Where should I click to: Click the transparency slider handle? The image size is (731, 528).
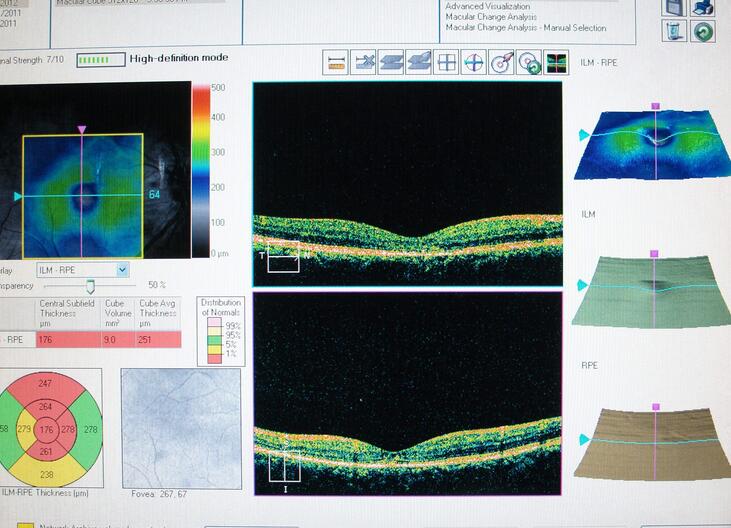[89, 285]
